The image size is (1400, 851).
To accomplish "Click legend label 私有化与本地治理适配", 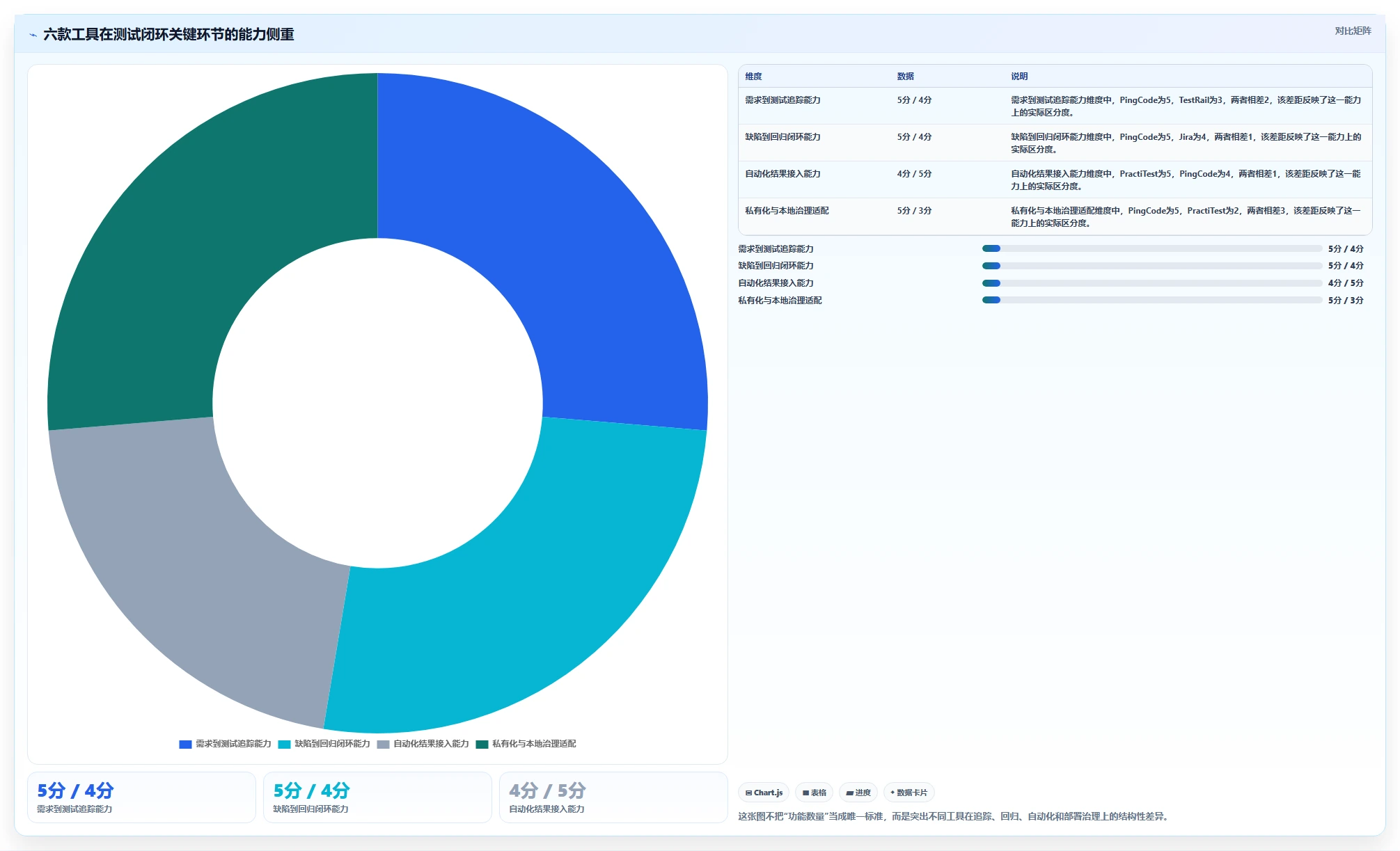I will tap(534, 744).
